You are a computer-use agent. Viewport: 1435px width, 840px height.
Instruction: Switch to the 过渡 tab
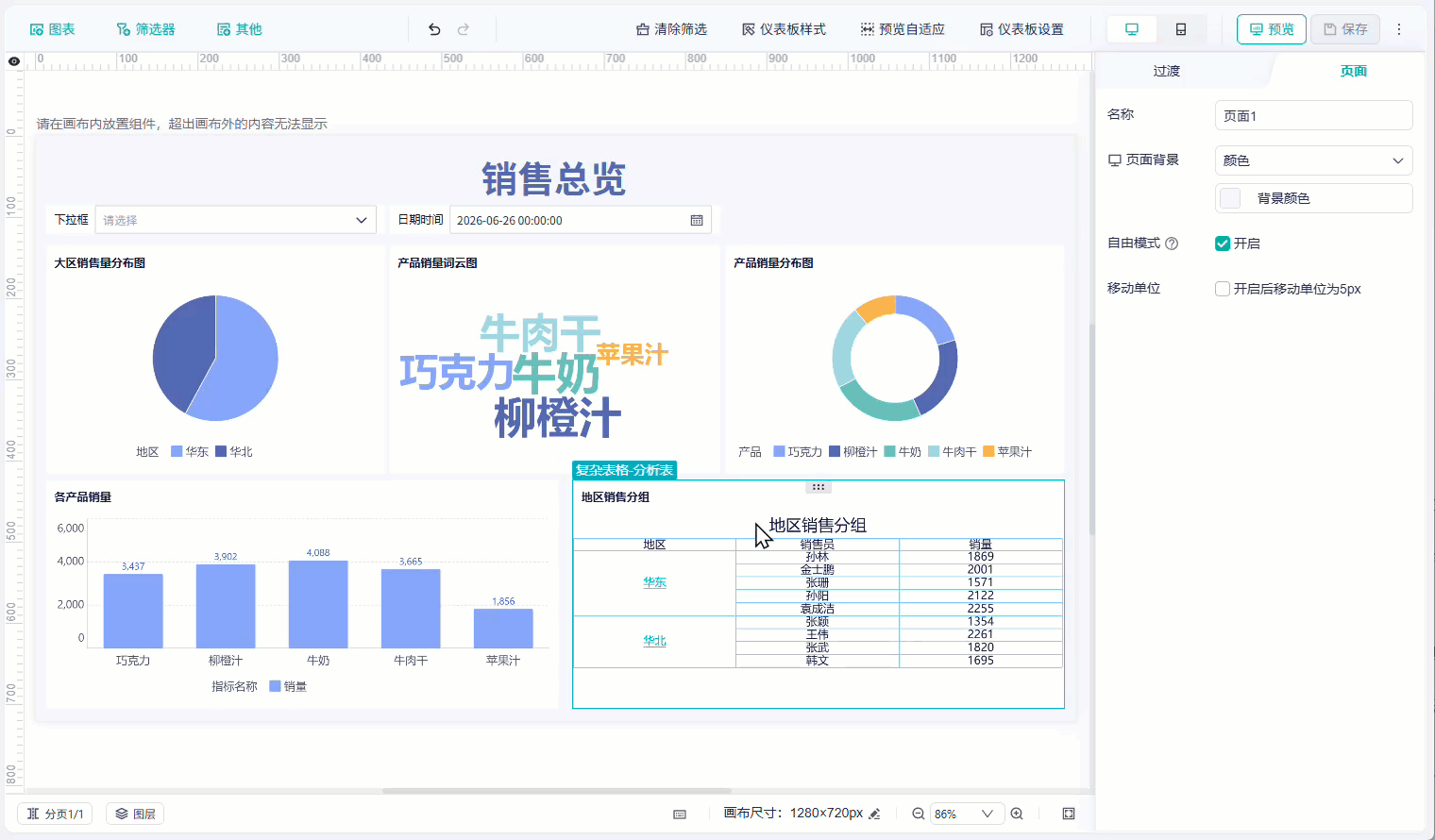[1166, 71]
